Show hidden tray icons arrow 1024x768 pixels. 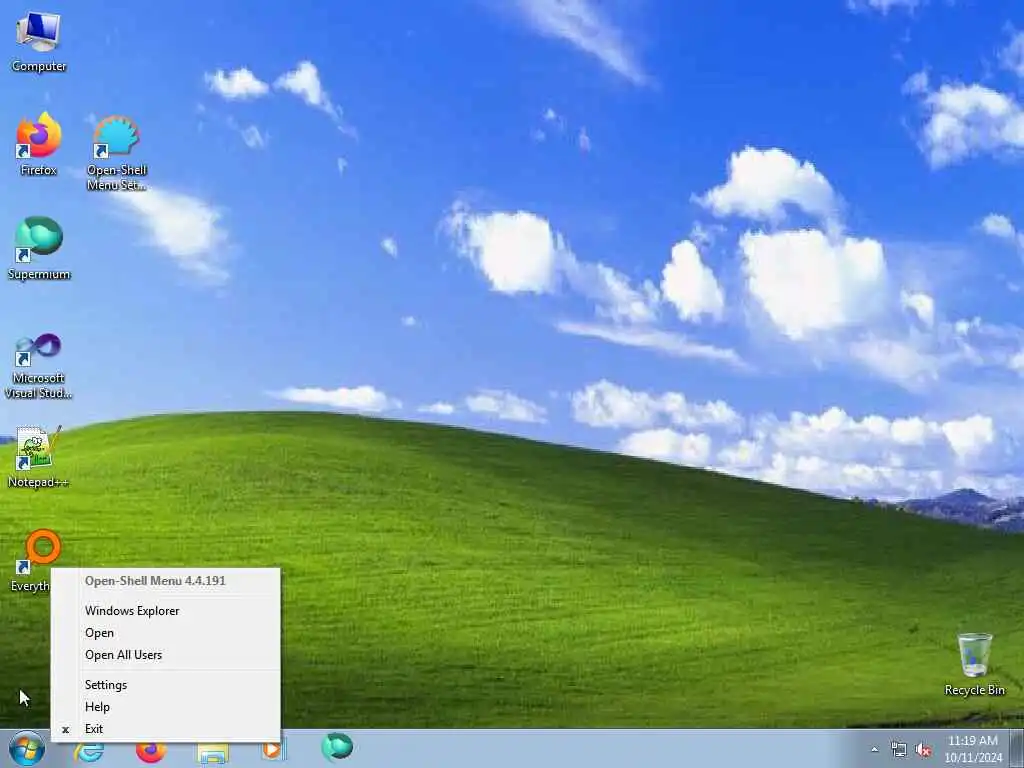(x=874, y=750)
